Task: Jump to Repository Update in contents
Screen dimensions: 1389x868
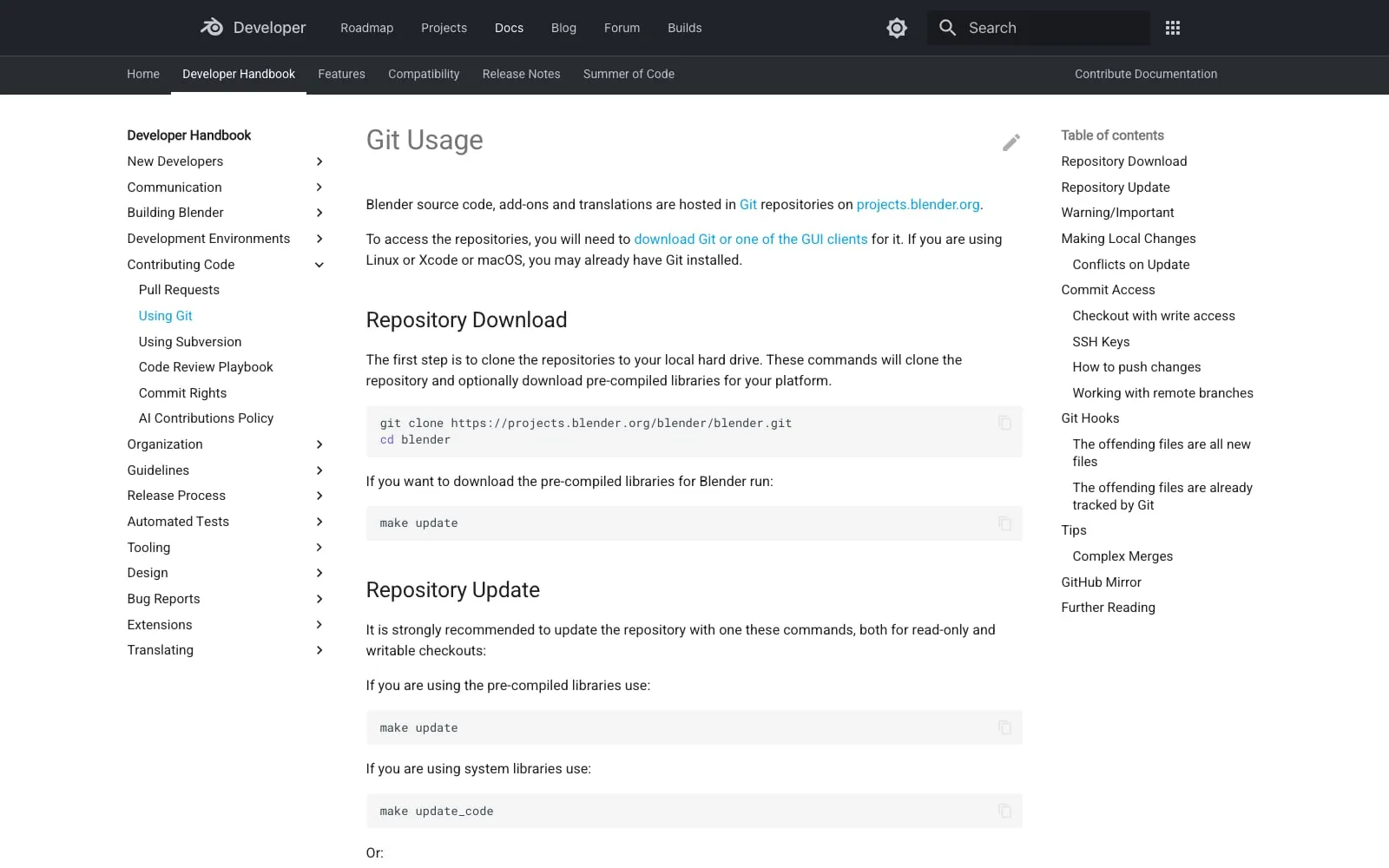Action: (x=1116, y=187)
